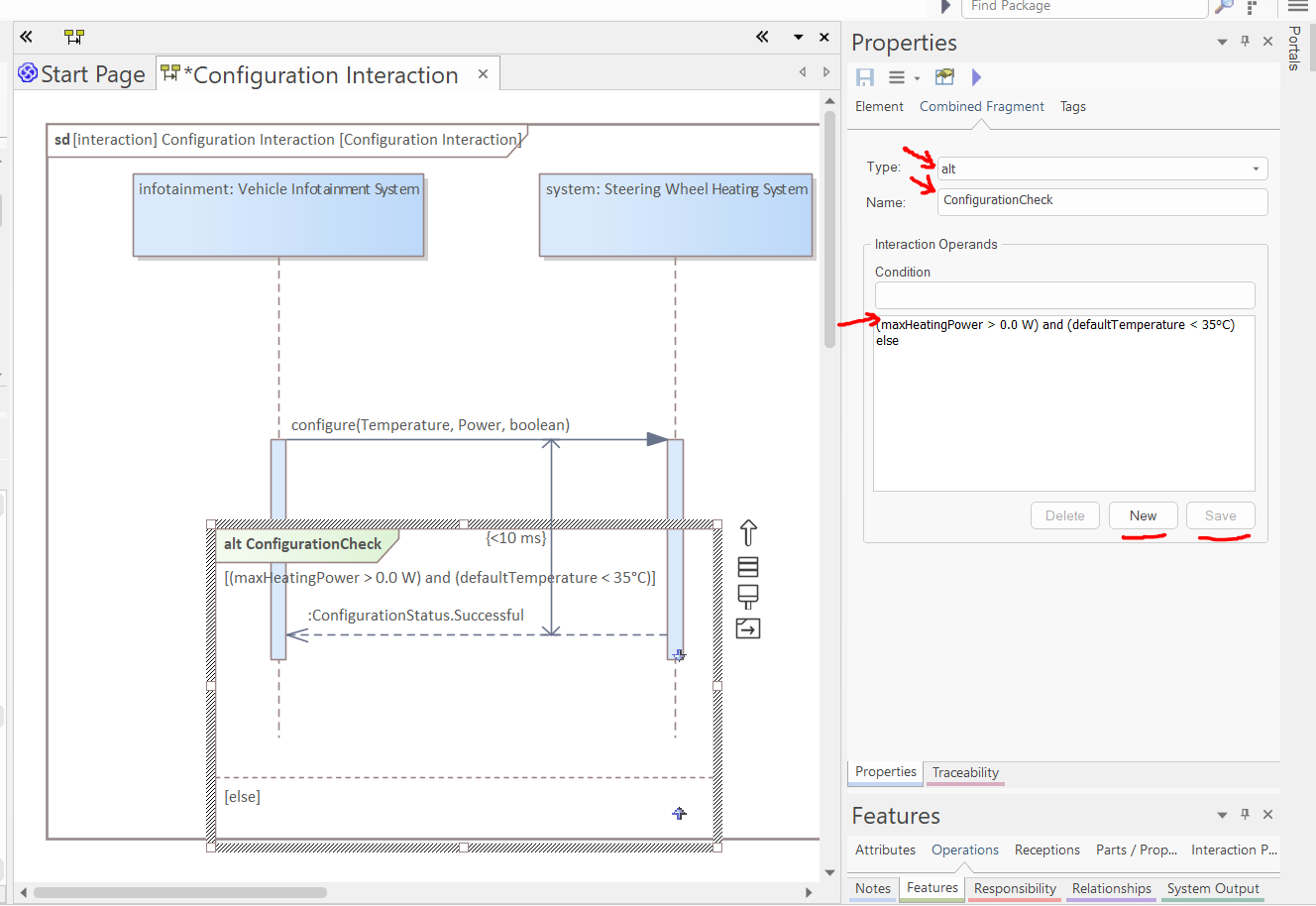
Task: Expand the Features panel options arrow
Action: [1222, 815]
